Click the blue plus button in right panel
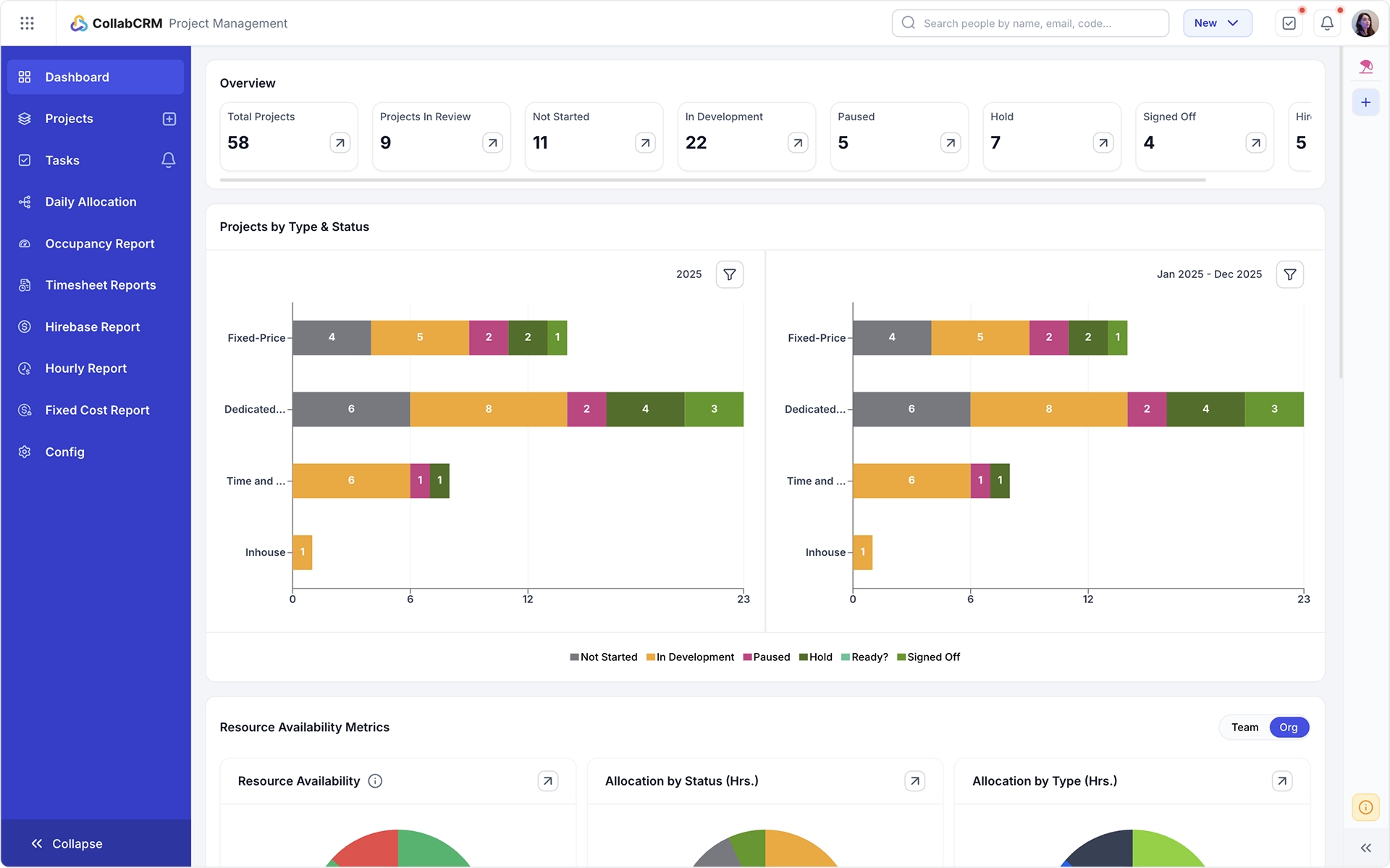The width and height of the screenshot is (1390, 868). click(1365, 102)
